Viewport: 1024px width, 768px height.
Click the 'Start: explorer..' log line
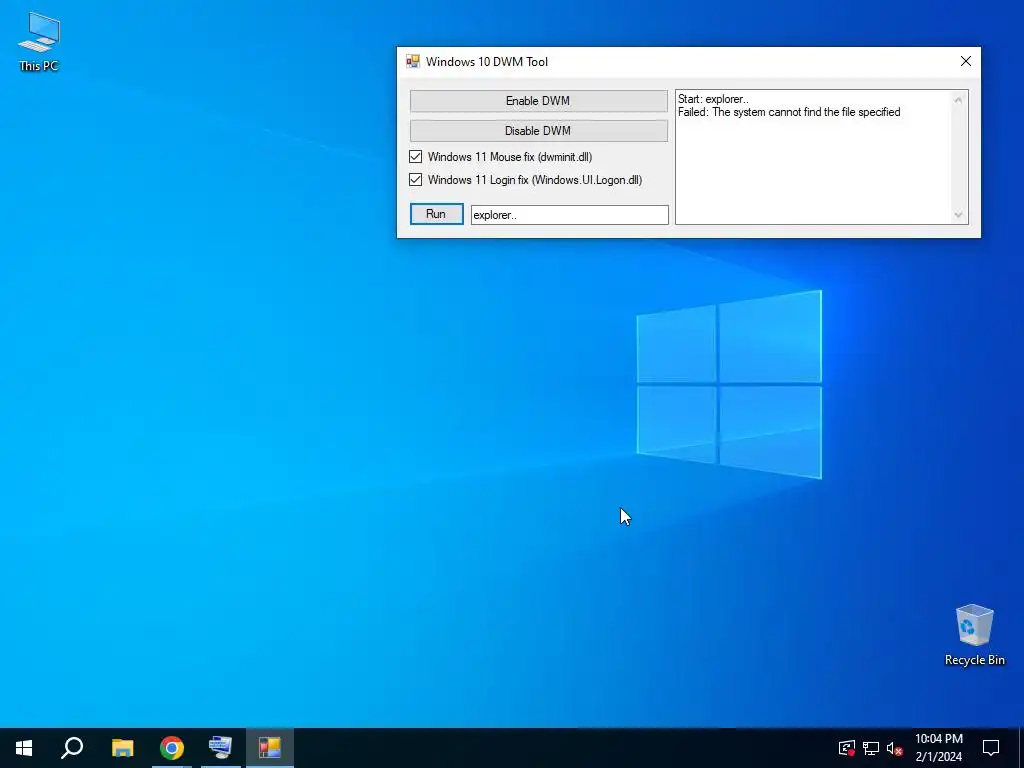point(713,99)
